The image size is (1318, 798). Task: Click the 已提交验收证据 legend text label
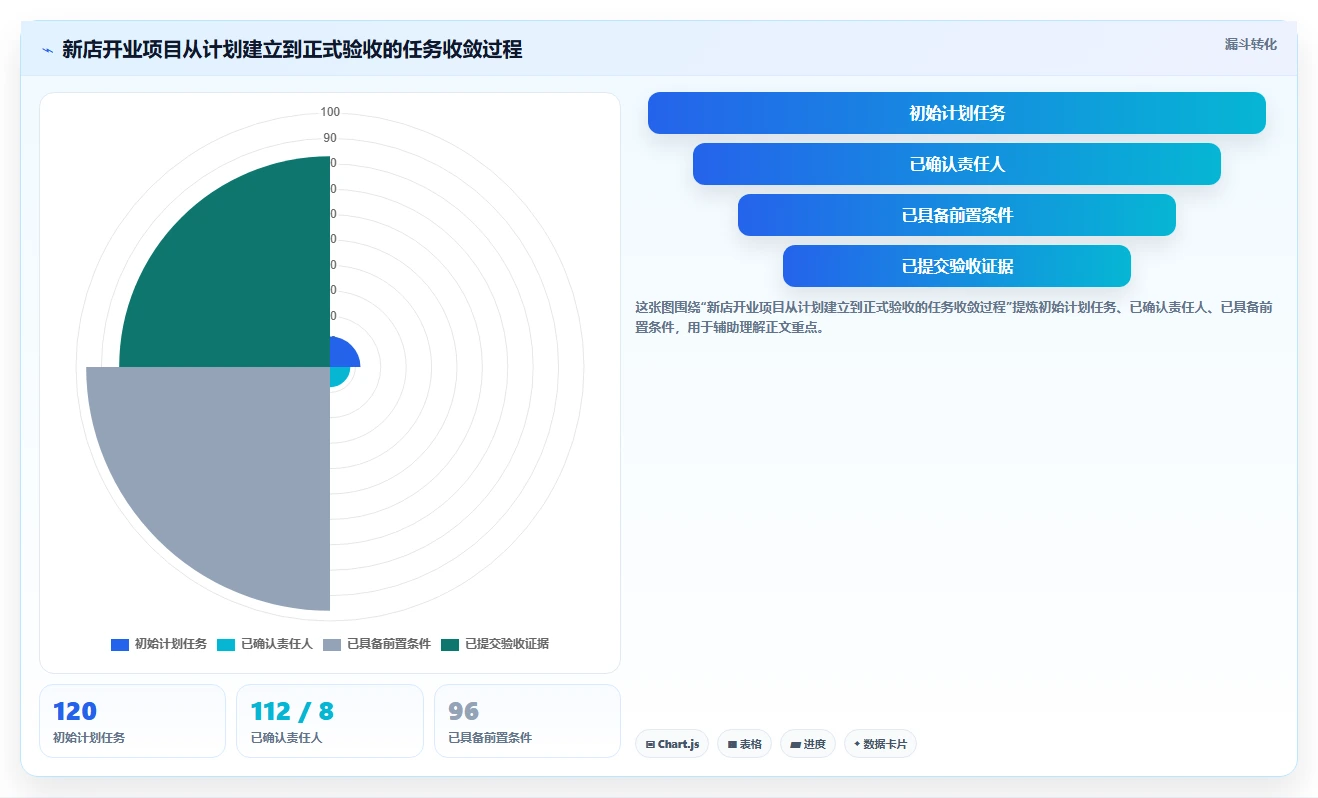point(507,644)
